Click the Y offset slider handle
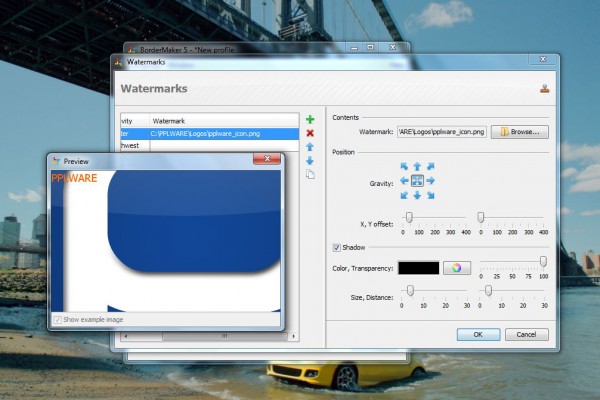Image resolution: width=600 pixels, height=400 pixels. pyautogui.click(x=481, y=217)
